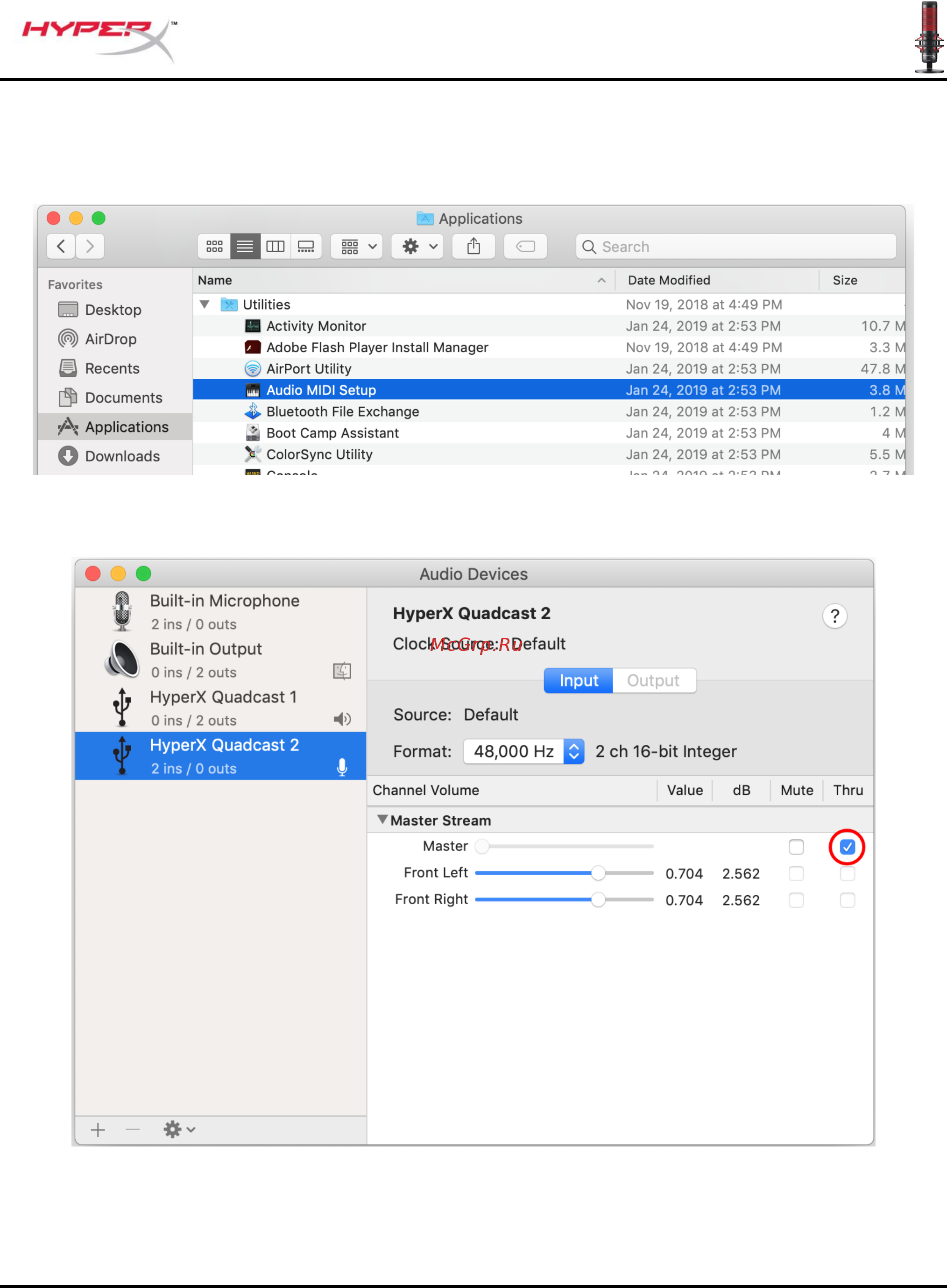This screenshot has height=1288, width=947.
Task: Select HyperX Quadcast 1 device
Action: 221,708
